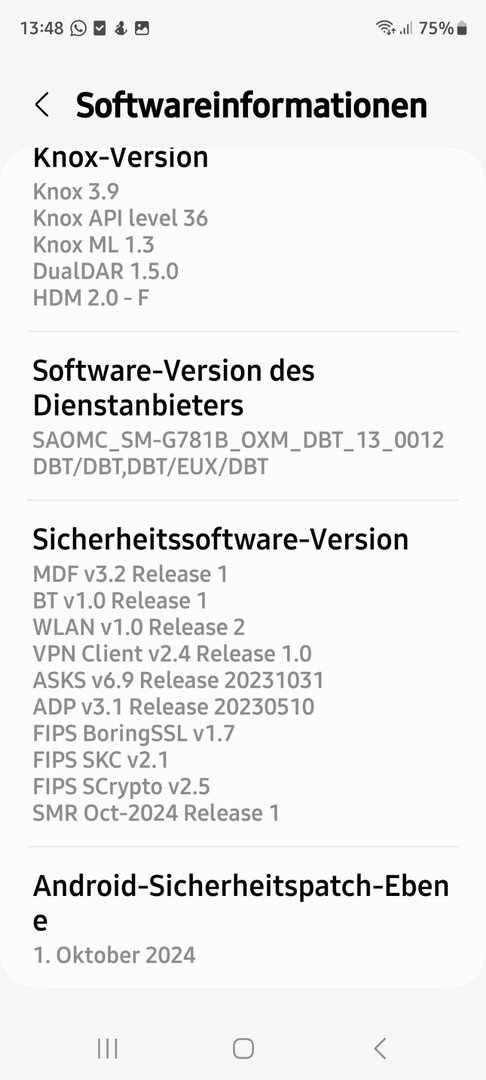Tap the Sicherheitssoftware-Version section heading
486x1080 pixels.
[220, 539]
